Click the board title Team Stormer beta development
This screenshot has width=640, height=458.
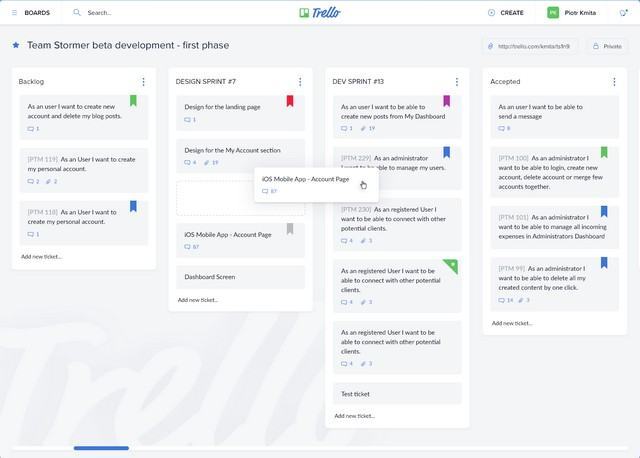pos(128,45)
